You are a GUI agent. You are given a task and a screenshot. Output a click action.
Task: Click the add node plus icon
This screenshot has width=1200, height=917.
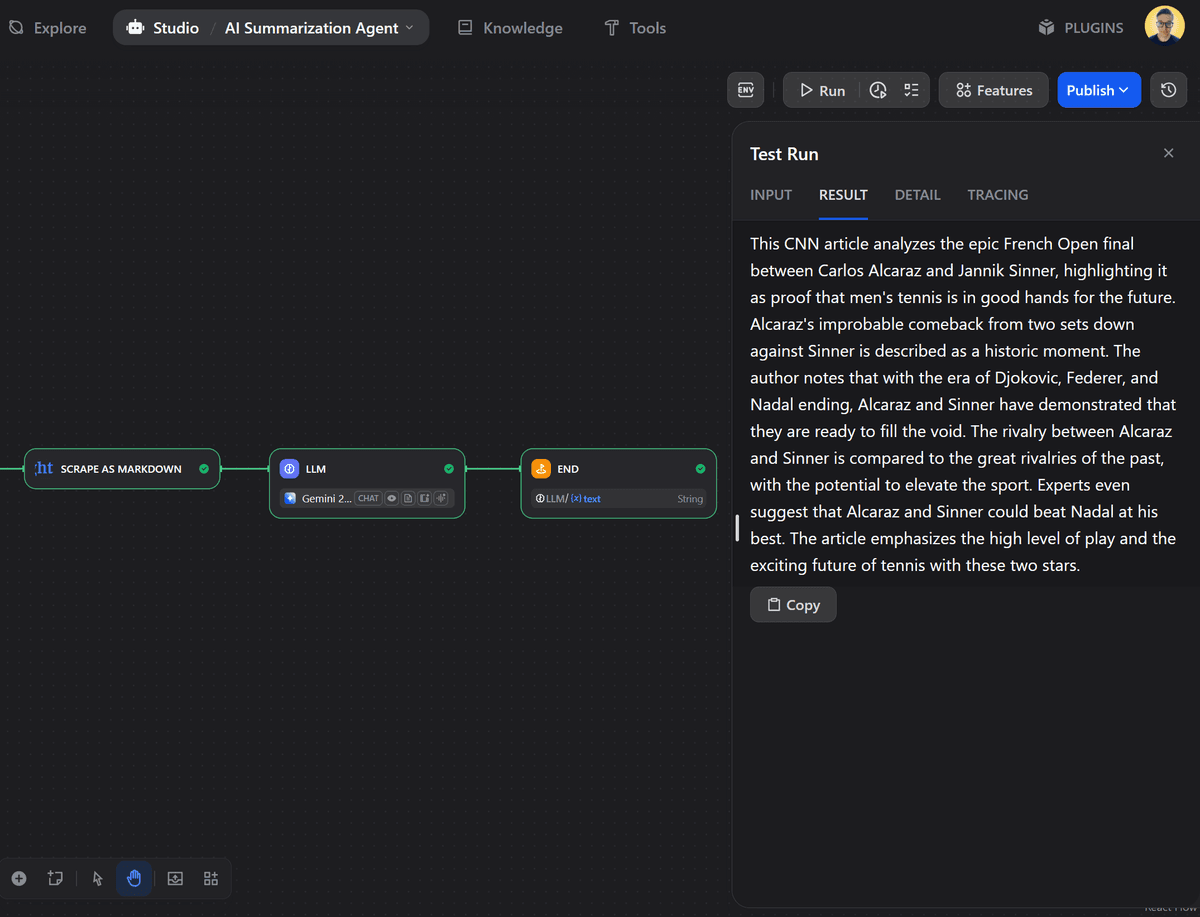click(18, 878)
